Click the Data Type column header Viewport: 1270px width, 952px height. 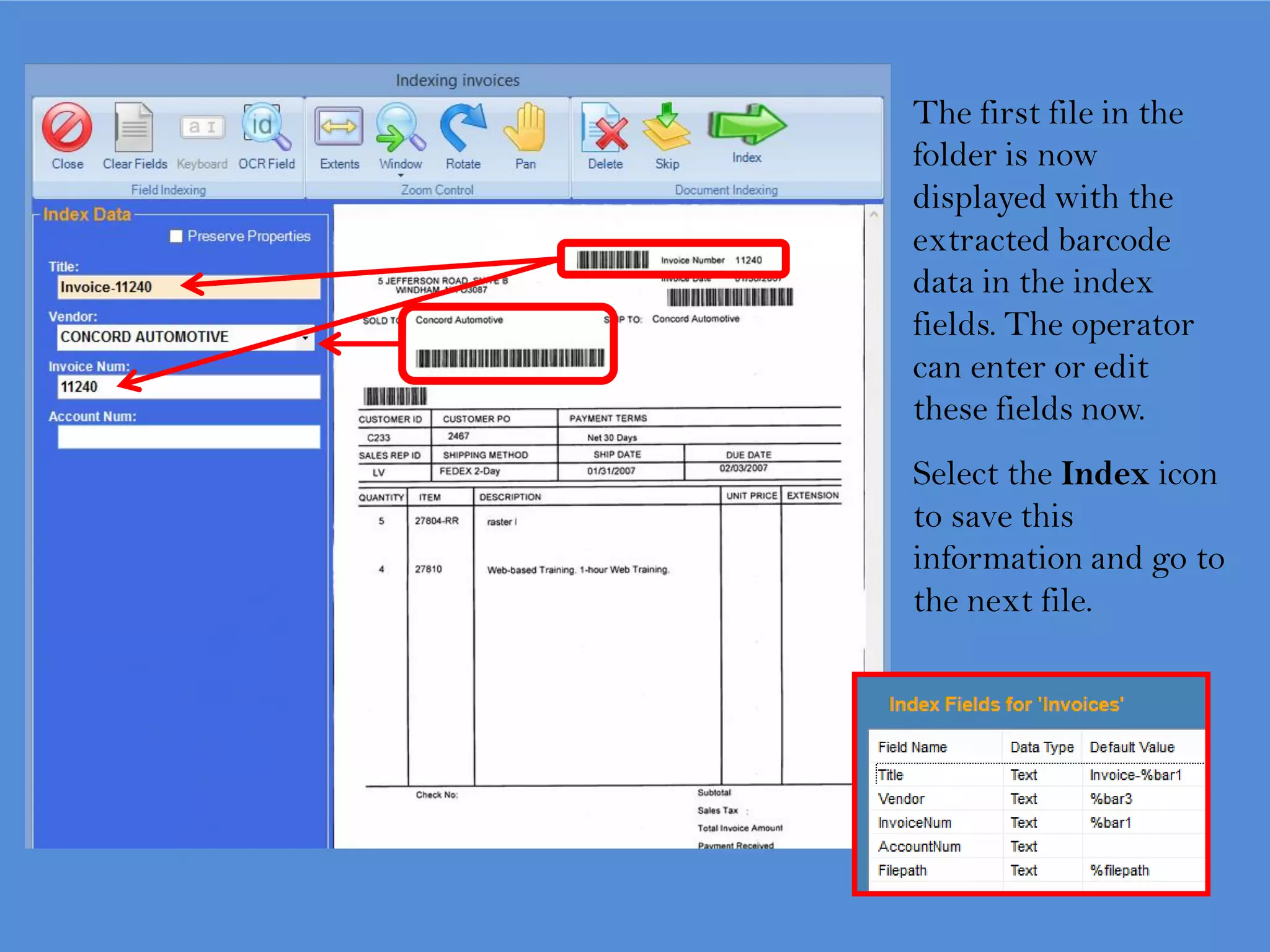pyautogui.click(x=1042, y=747)
